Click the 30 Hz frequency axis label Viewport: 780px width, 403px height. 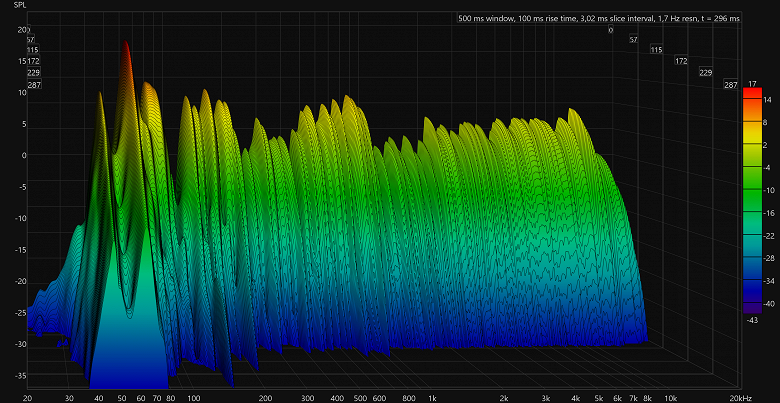pos(70,398)
